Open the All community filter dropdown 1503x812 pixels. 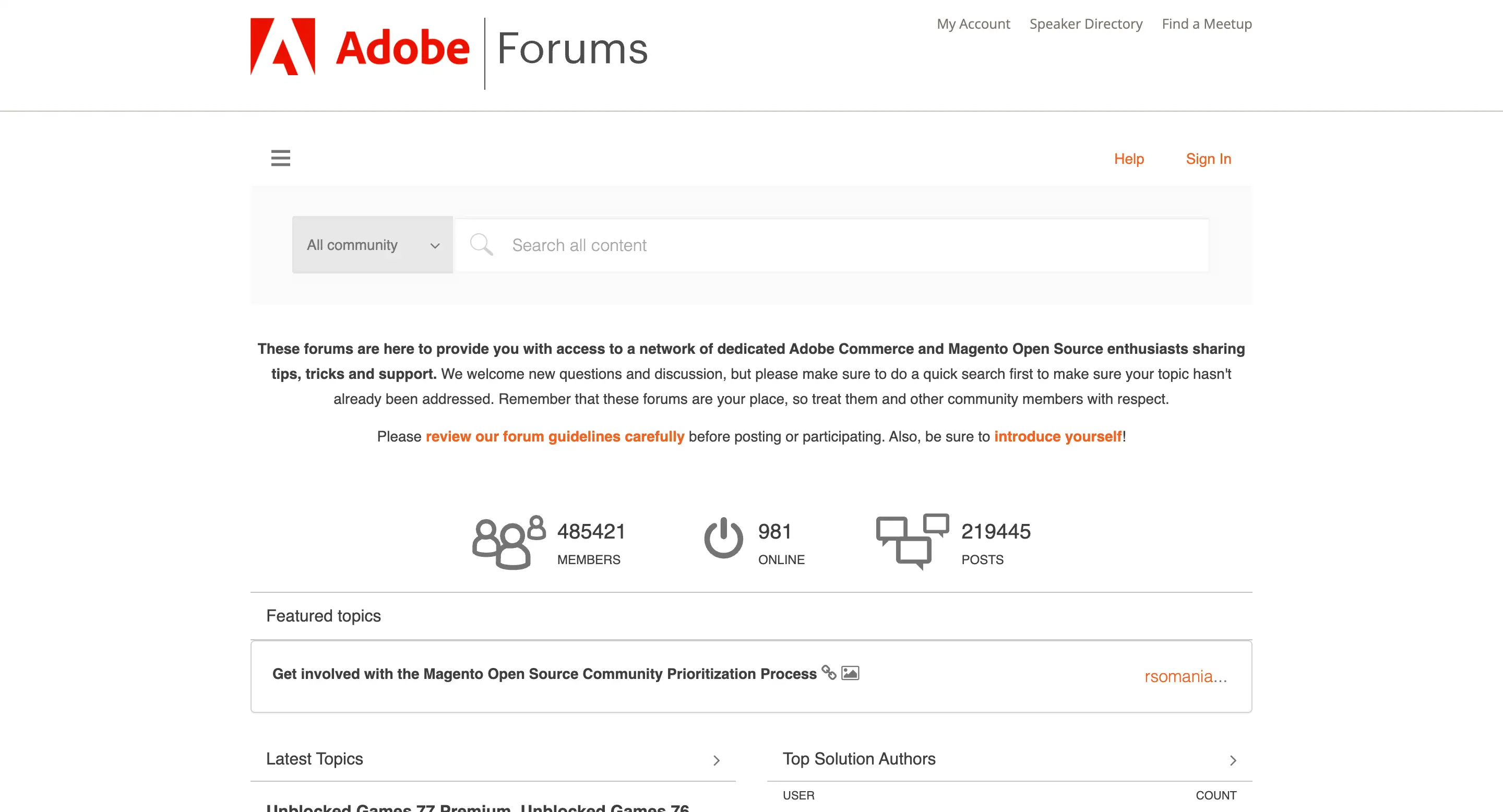[372, 244]
